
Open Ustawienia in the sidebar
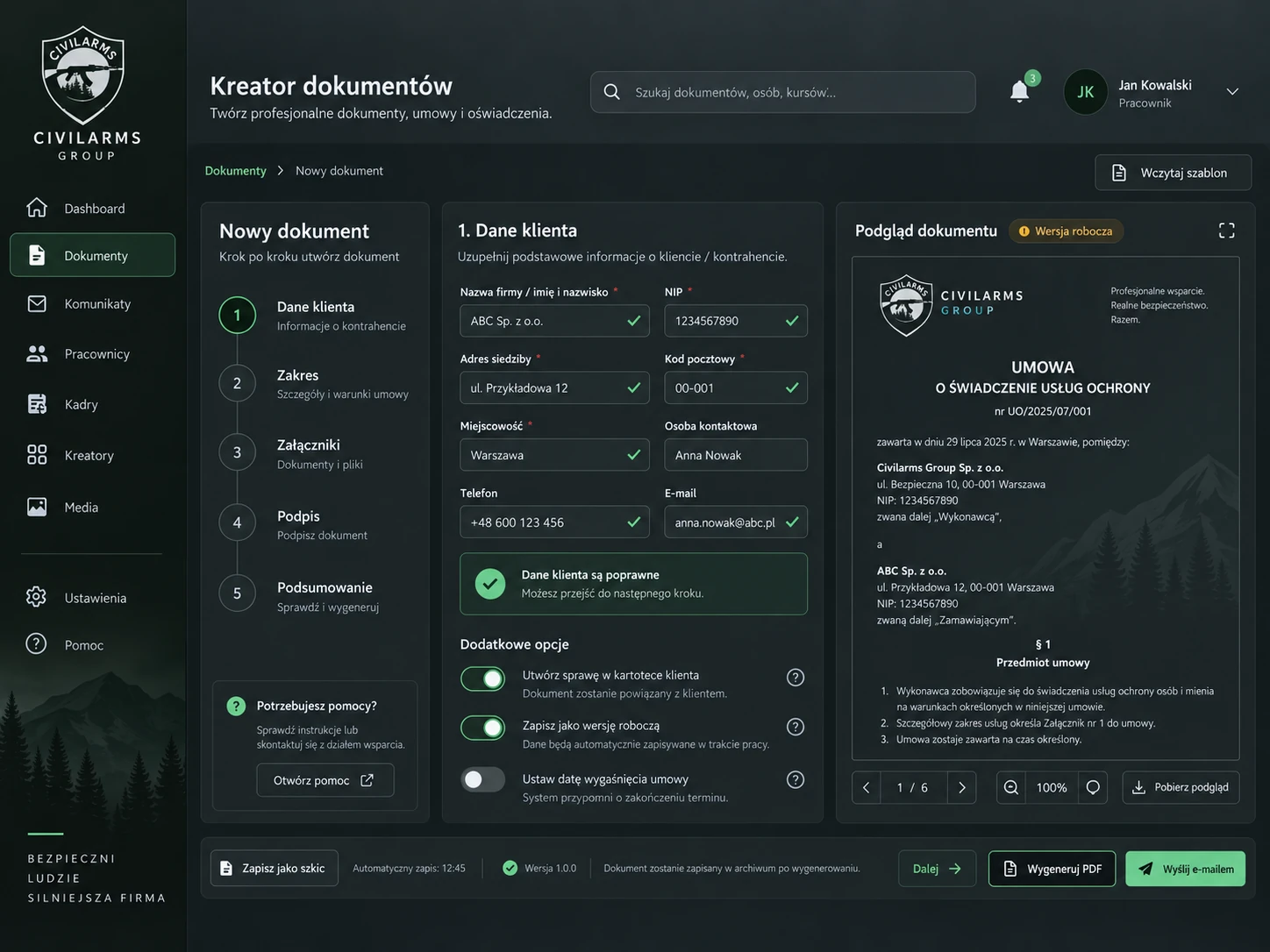[92, 598]
